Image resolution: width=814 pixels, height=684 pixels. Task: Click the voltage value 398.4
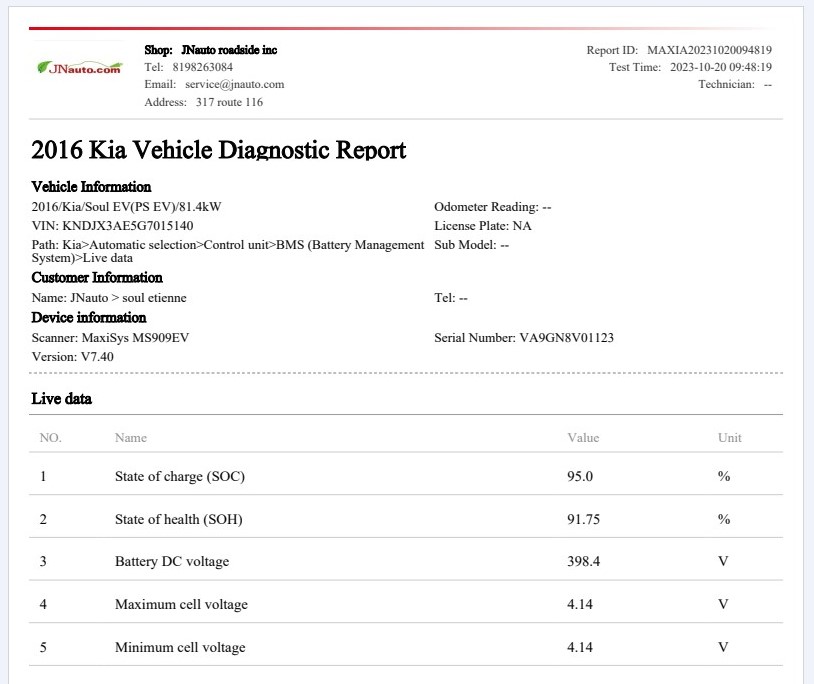pos(584,562)
